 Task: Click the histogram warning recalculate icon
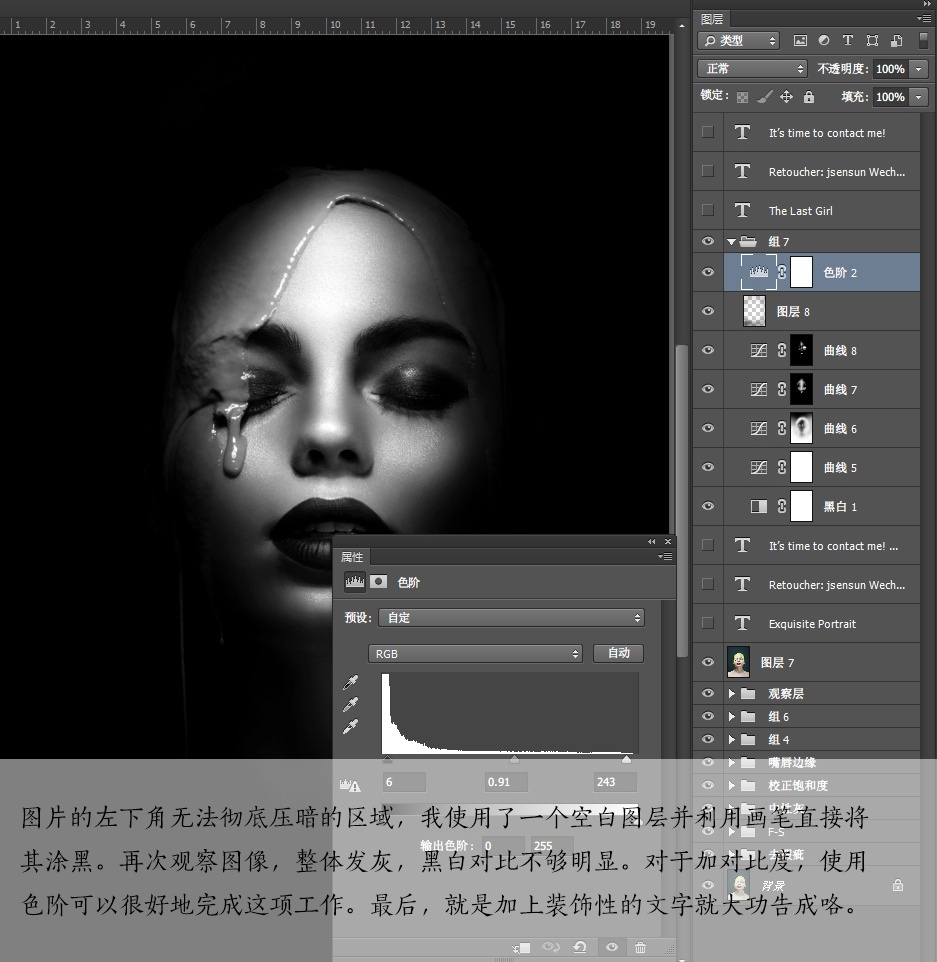coord(350,785)
